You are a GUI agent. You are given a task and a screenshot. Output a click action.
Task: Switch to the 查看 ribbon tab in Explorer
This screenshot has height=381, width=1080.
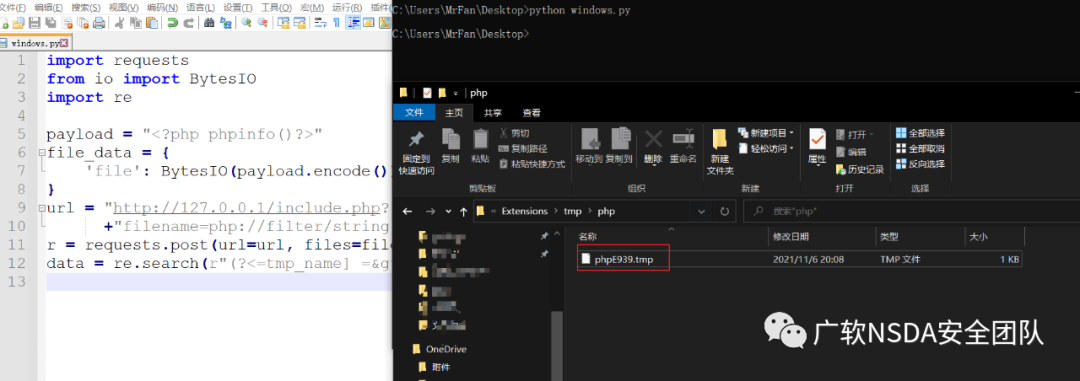tap(531, 112)
